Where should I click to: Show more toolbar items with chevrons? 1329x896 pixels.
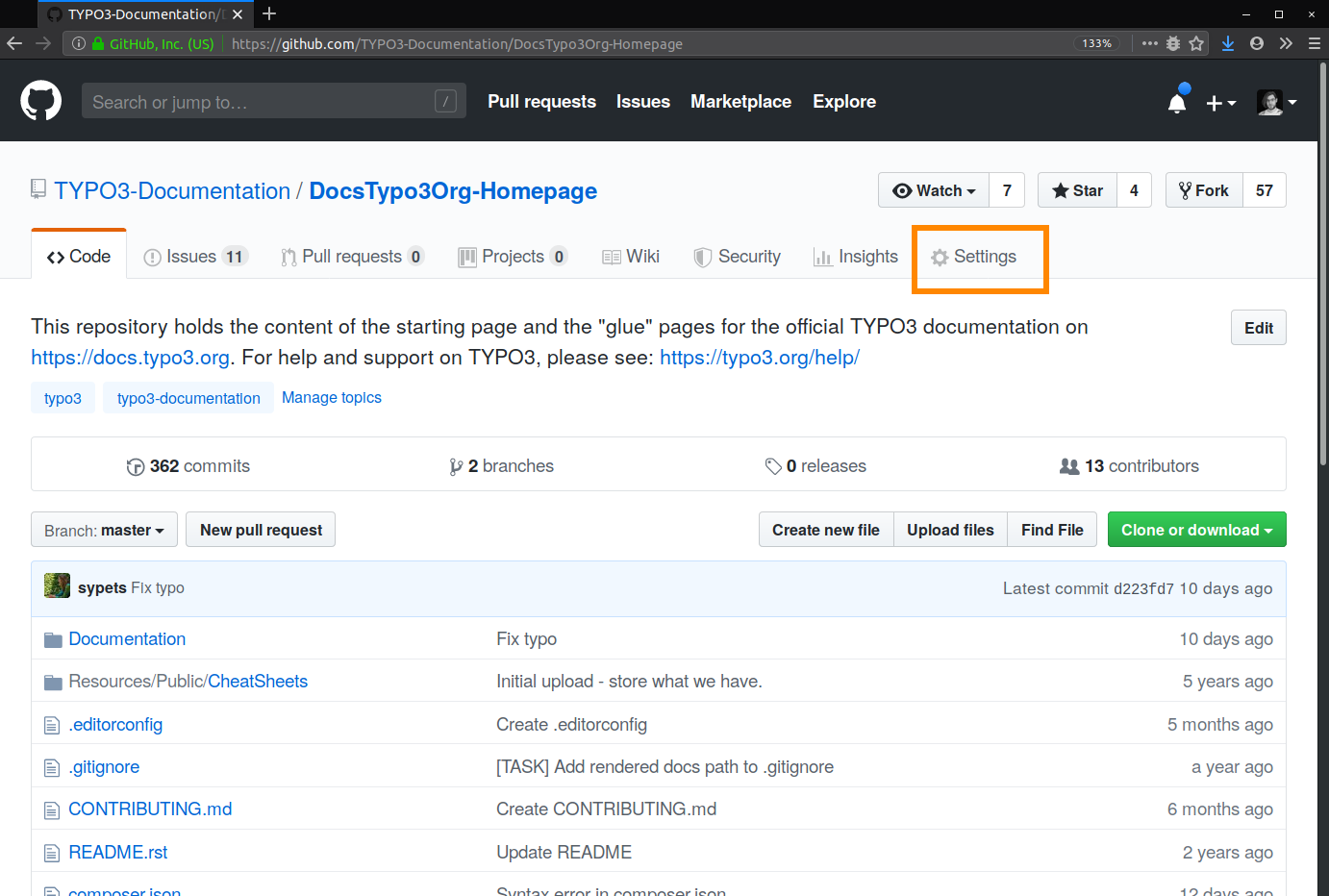pos(1286,43)
